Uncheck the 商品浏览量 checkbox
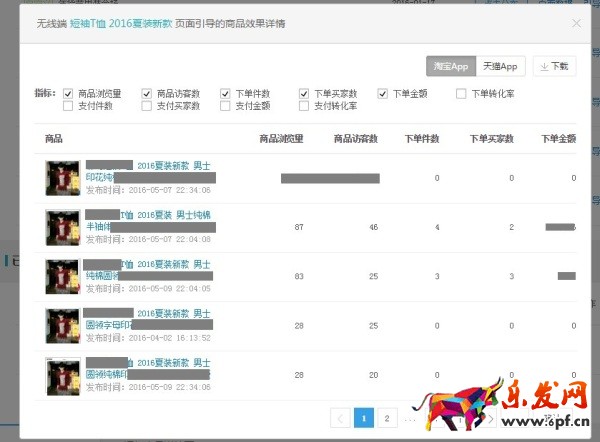Viewport: 600px width, 442px height. click(x=68, y=93)
